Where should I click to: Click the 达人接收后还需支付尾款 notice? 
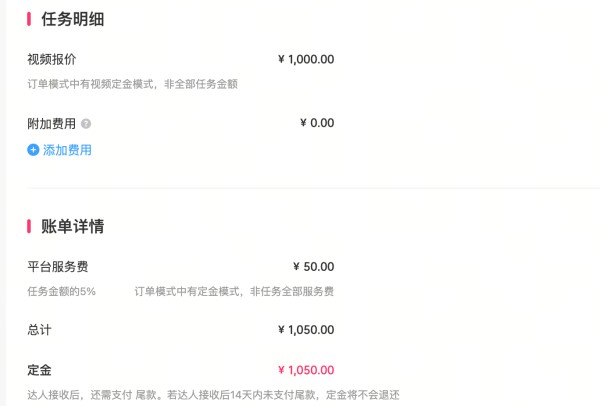click(213, 395)
